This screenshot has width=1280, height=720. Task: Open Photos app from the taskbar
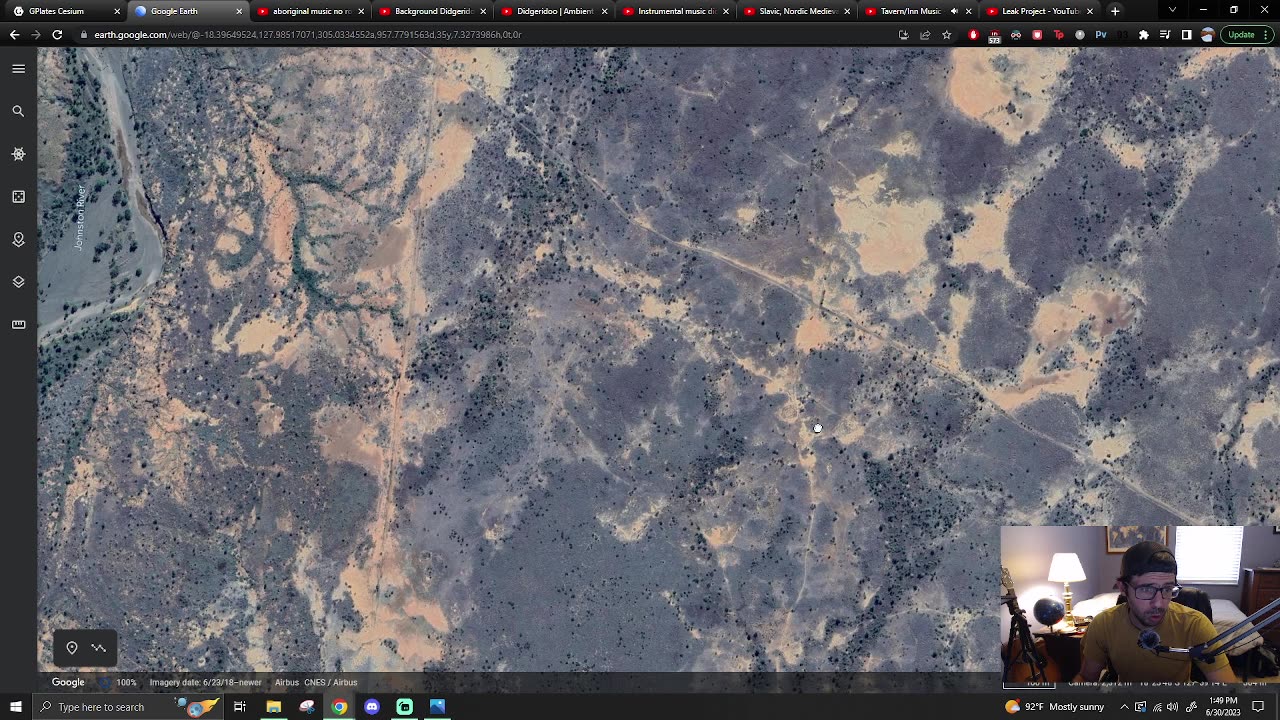437,707
